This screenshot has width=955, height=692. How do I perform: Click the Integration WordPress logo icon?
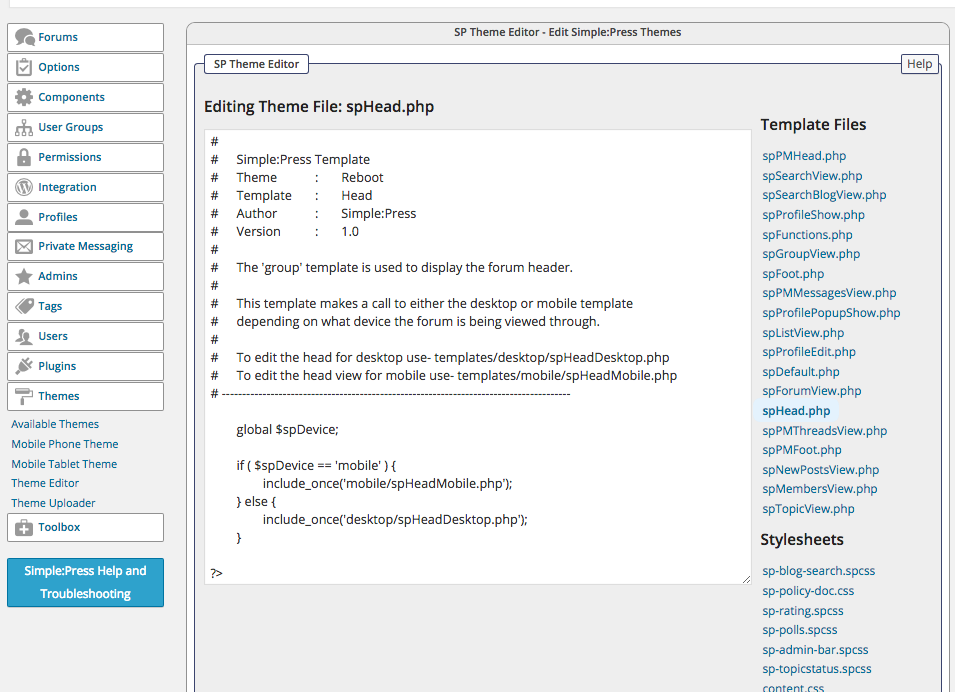(x=24, y=187)
